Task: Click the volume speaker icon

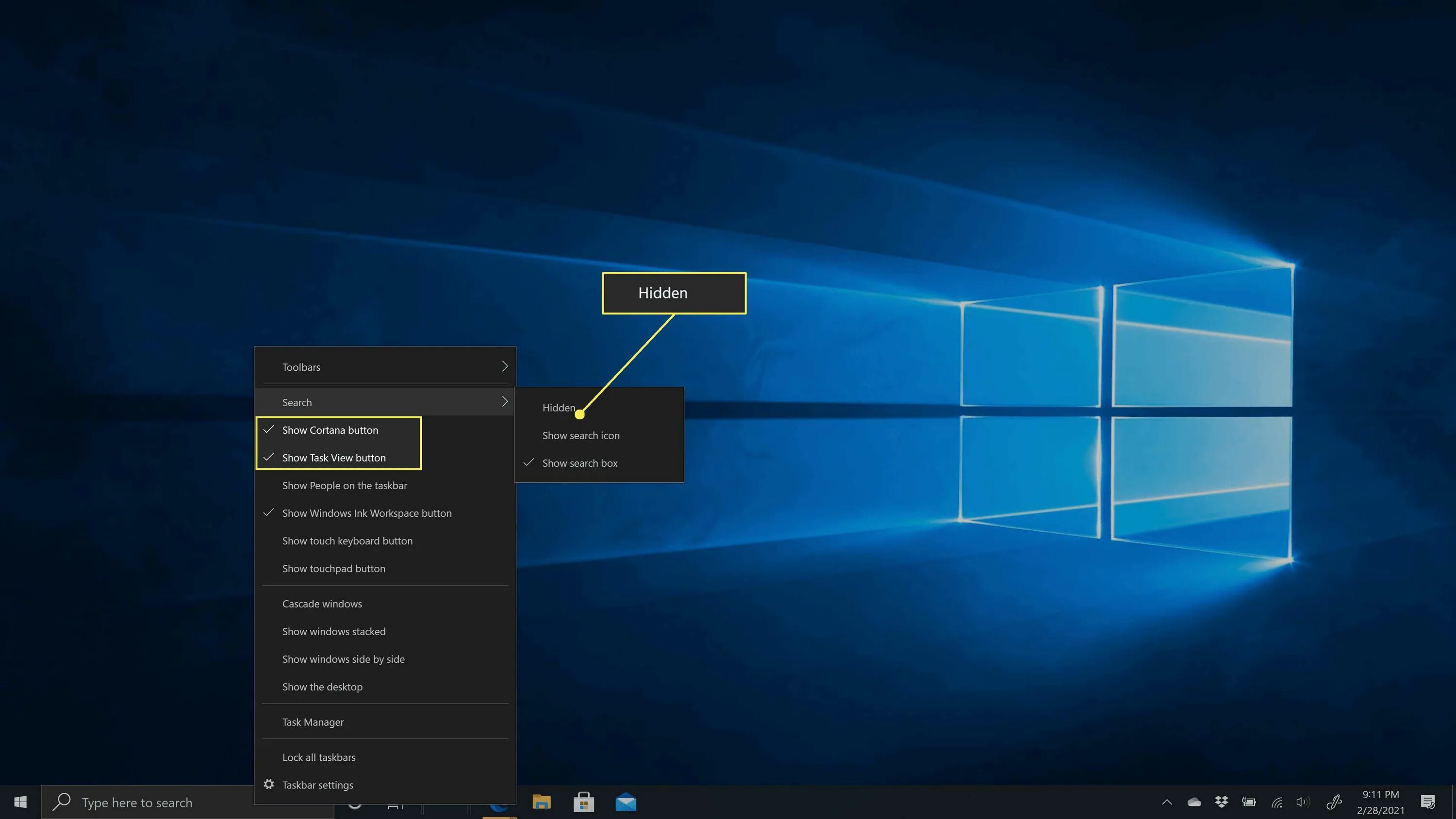Action: tap(1302, 802)
